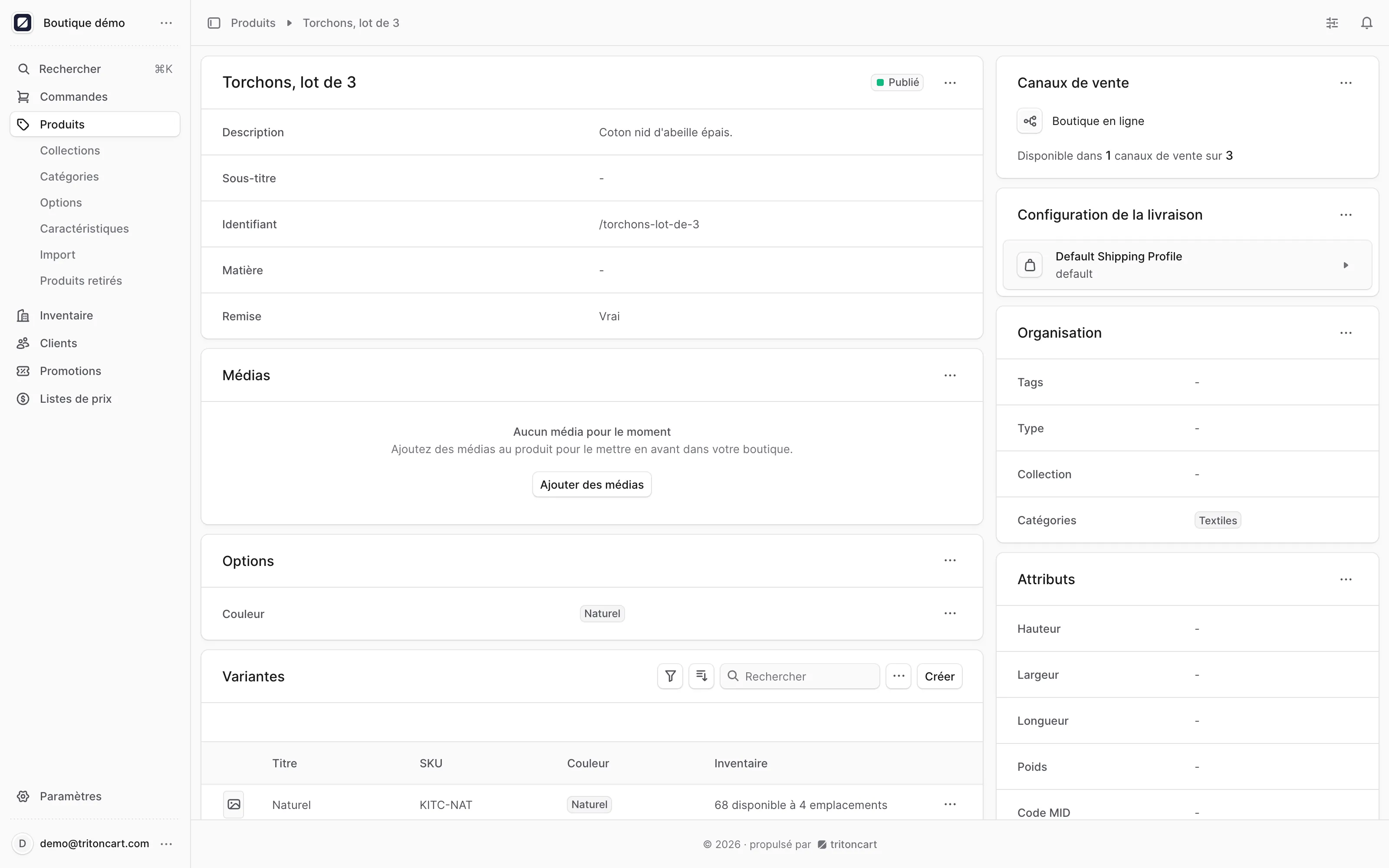Click the Créer variant button
This screenshot has height=868, width=1389.
coord(940,676)
